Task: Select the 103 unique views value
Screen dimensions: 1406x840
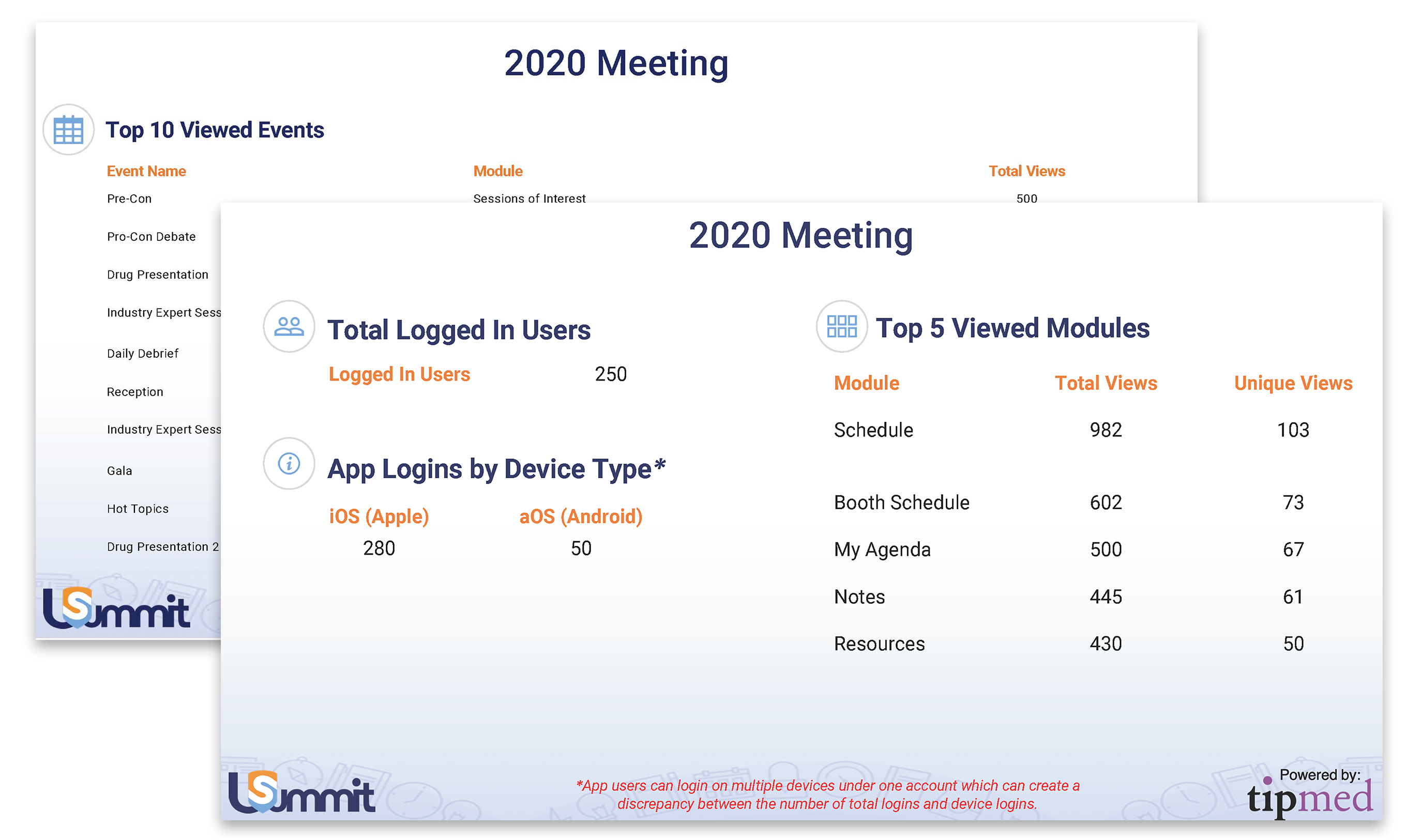Action: 1293,430
